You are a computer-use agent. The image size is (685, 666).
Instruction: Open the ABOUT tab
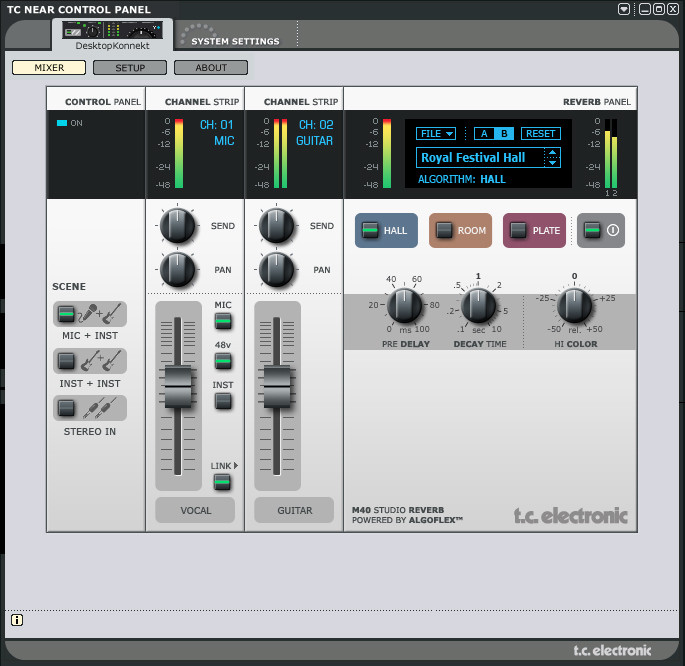[210, 68]
